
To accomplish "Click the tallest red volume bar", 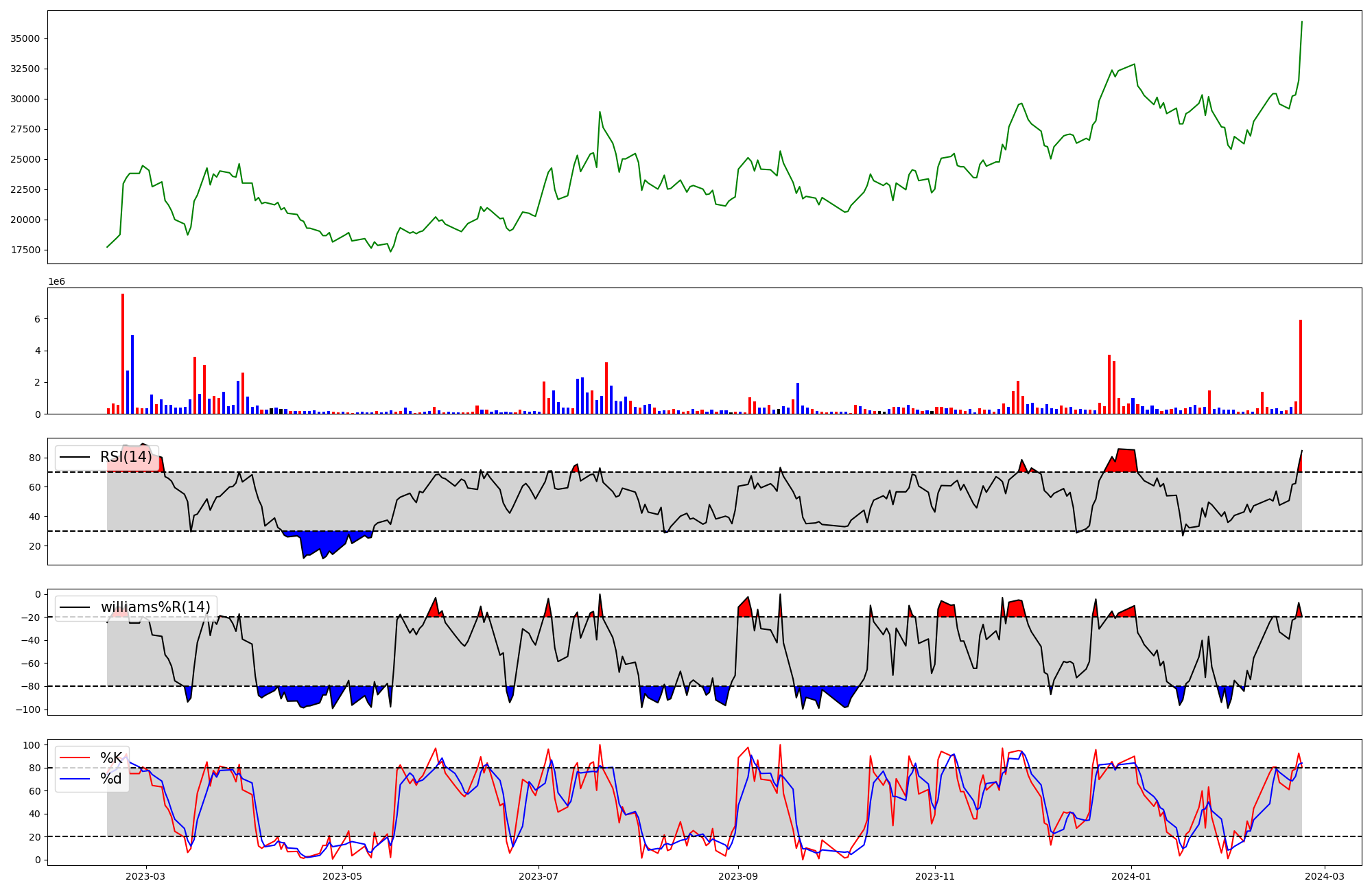I will (x=123, y=353).
